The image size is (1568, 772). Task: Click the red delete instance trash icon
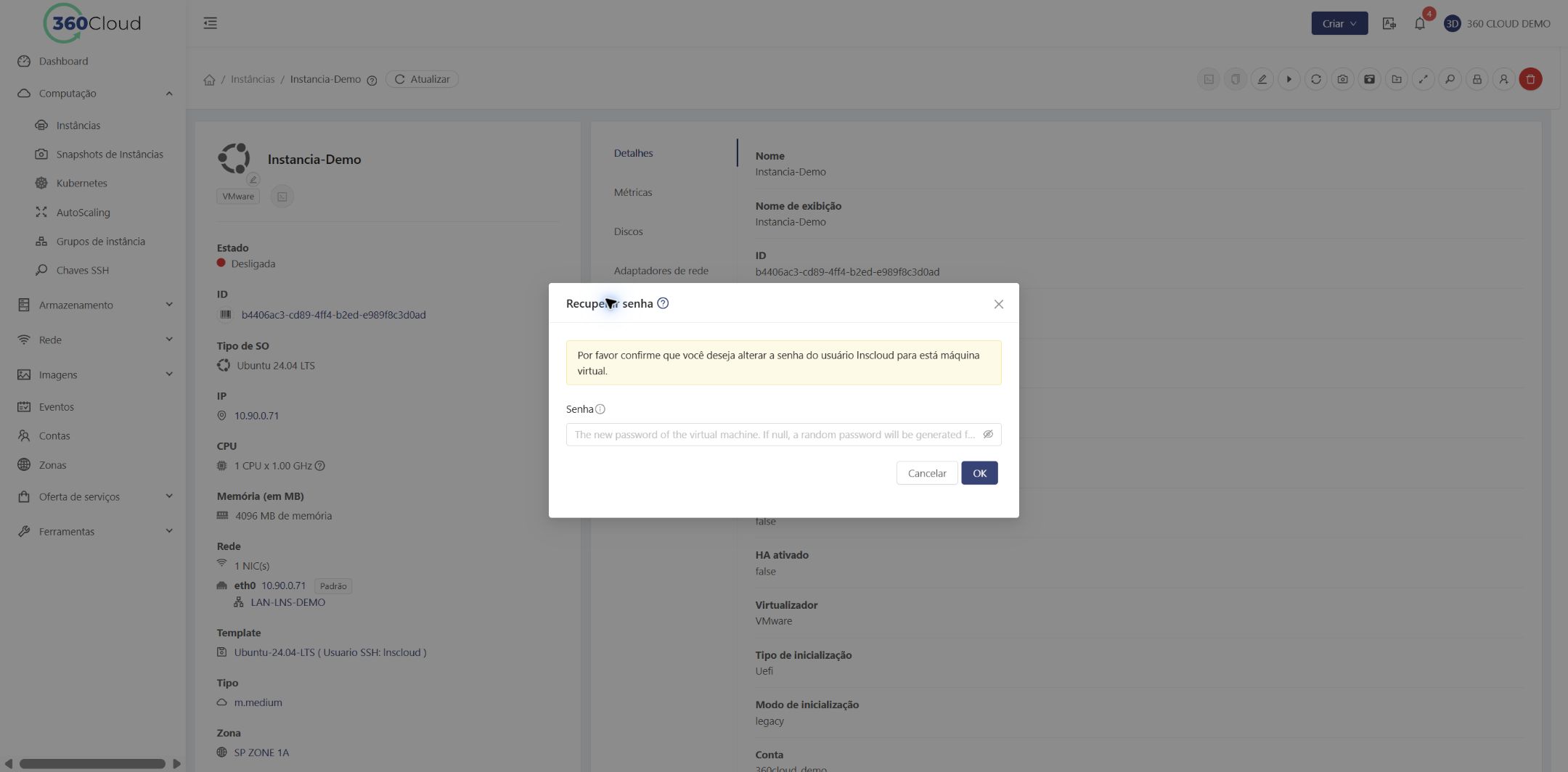click(1531, 79)
